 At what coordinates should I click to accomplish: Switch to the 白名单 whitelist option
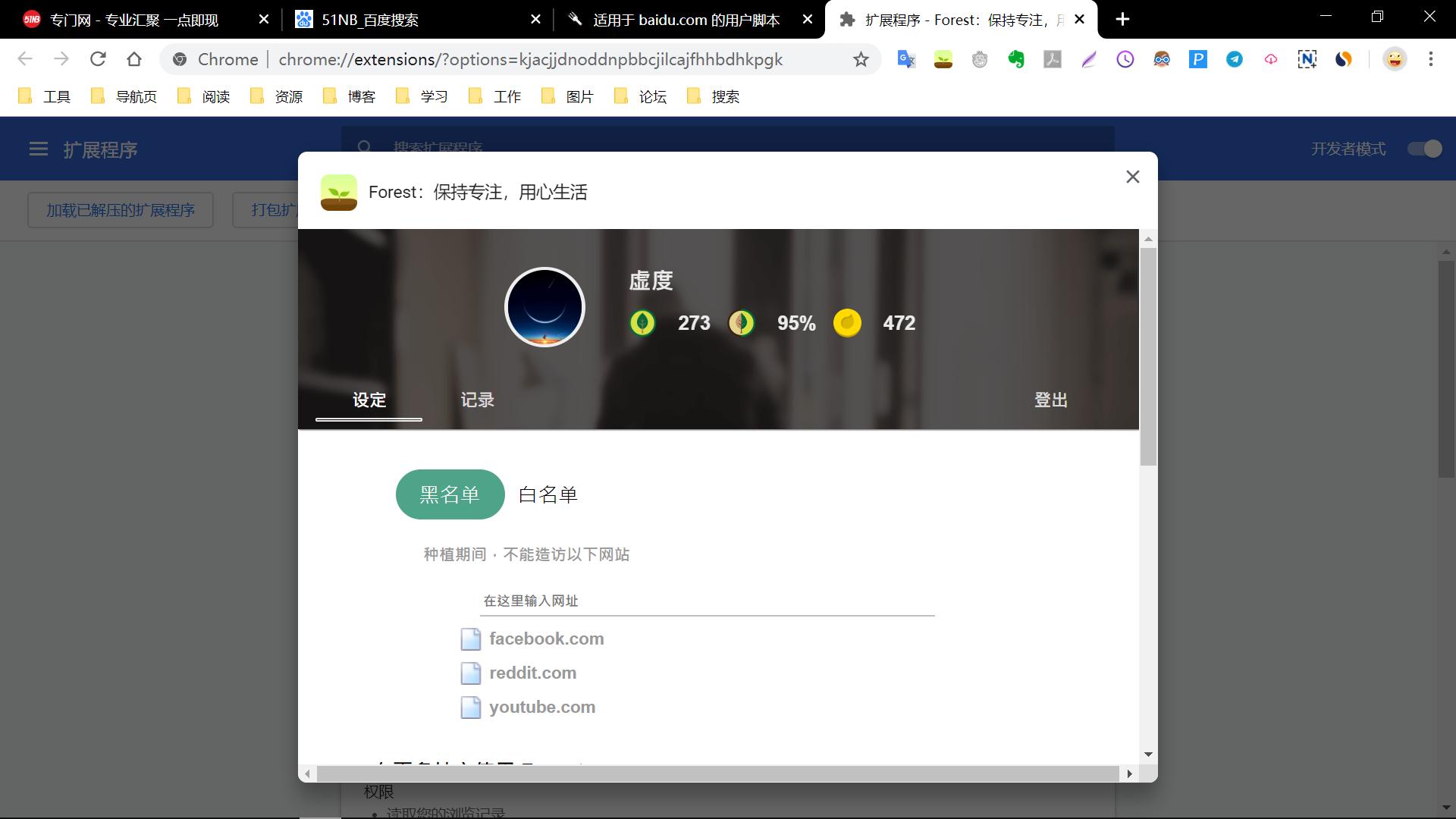pyautogui.click(x=548, y=494)
